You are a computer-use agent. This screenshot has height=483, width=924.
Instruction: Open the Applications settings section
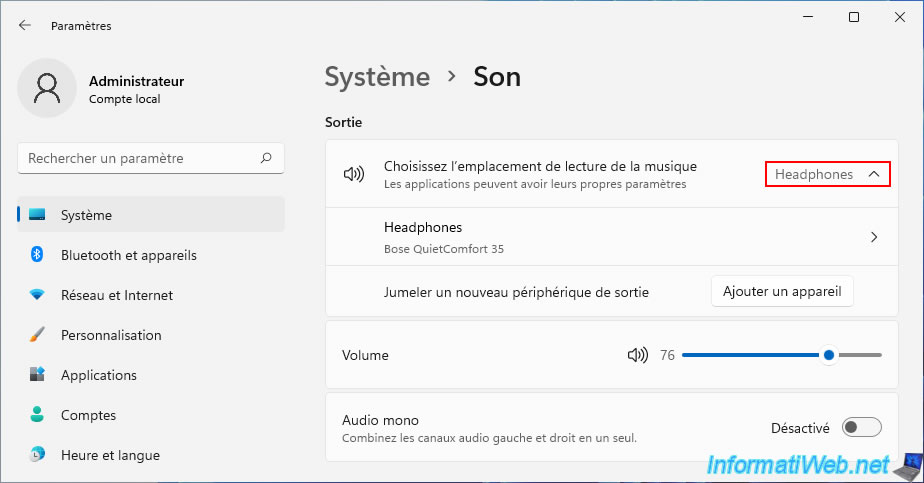(x=98, y=375)
